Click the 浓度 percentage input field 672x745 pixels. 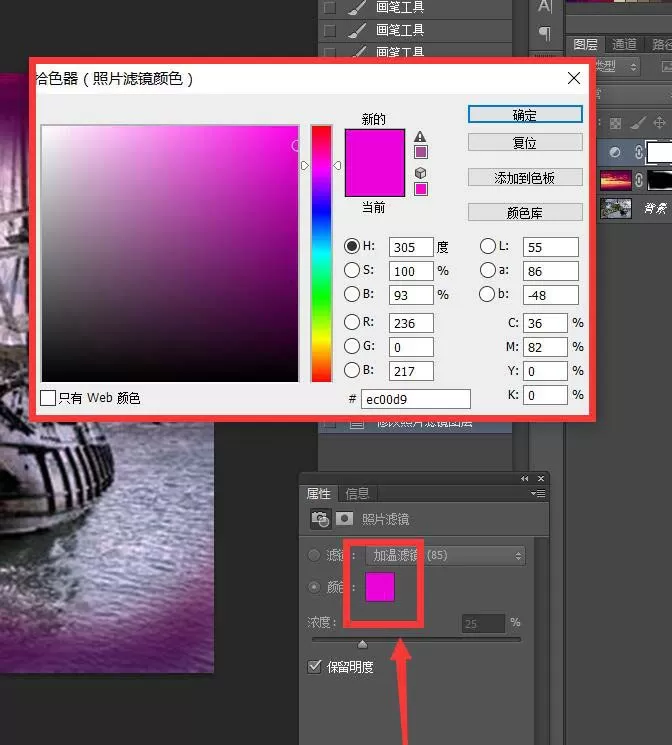[x=483, y=623]
